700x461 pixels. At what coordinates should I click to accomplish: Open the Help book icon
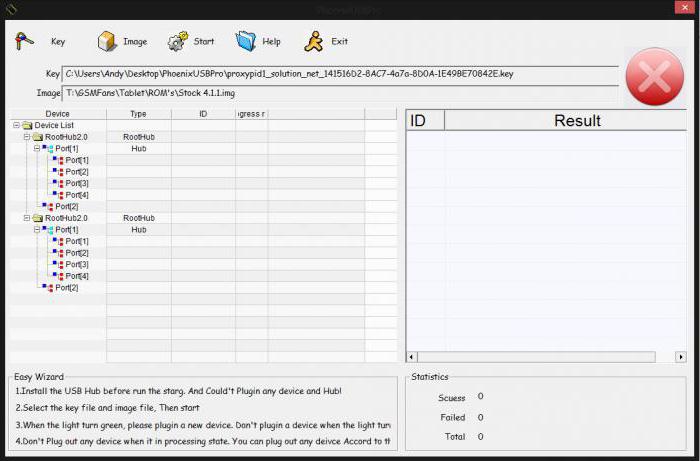pyautogui.click(x=245, y=41)
